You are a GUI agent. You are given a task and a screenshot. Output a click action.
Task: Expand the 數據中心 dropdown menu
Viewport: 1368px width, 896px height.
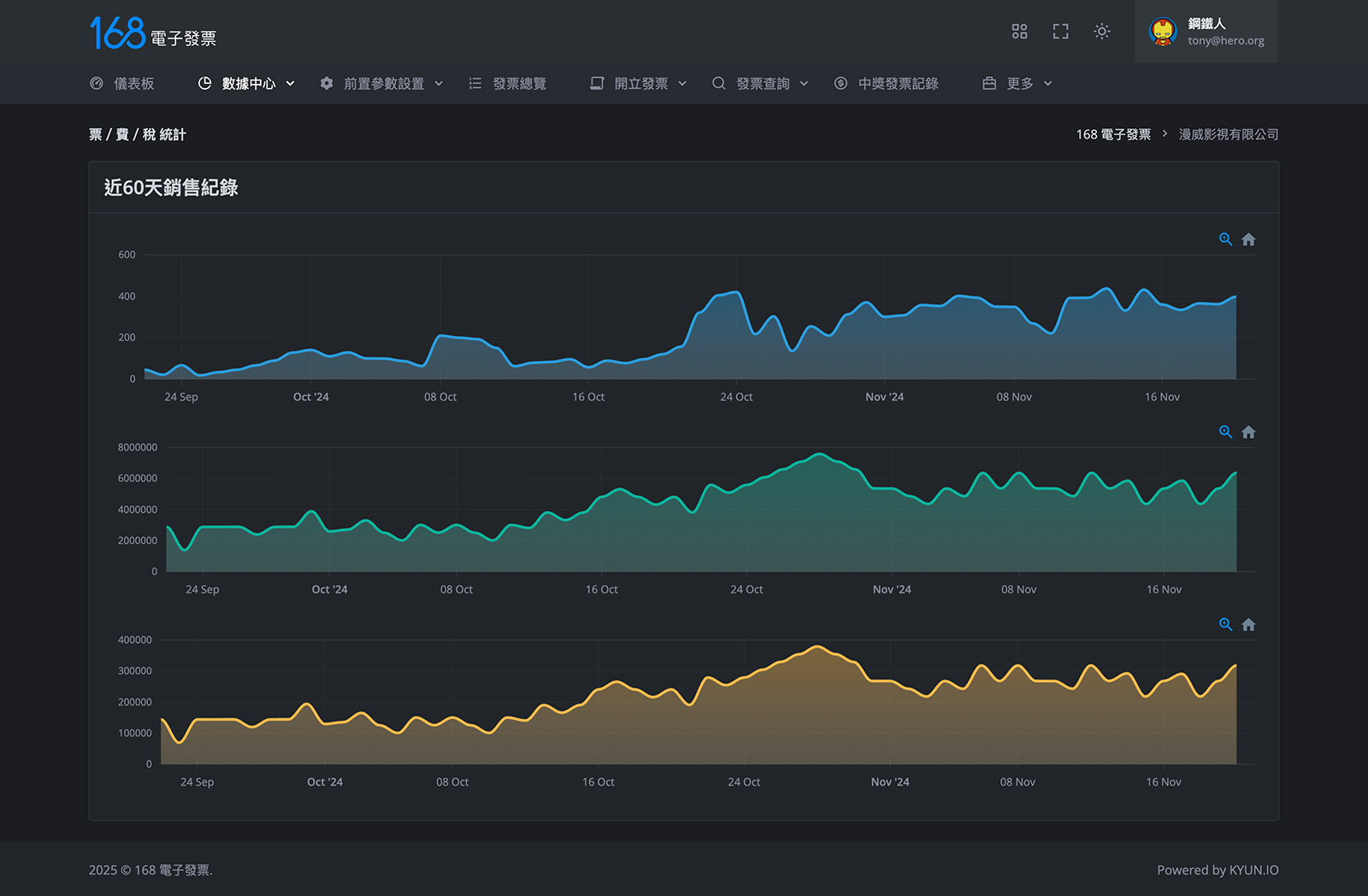click(x=246, y=84)
